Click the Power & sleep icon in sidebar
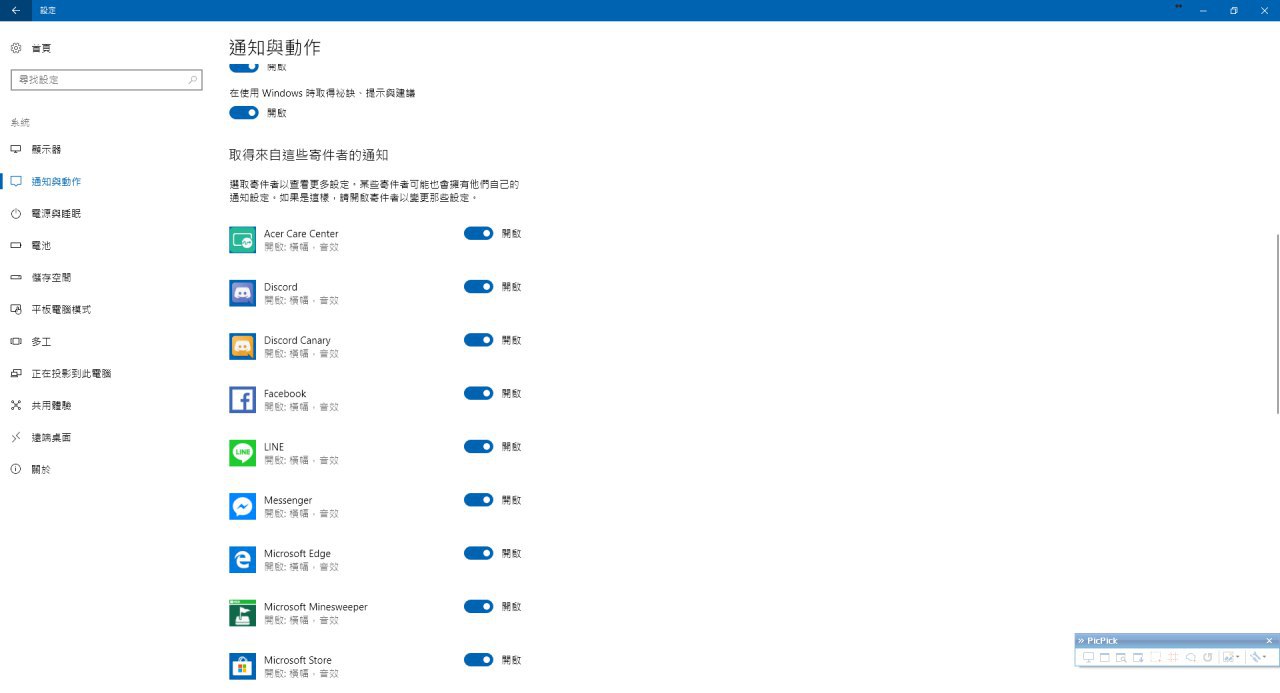 (x=16, y=213)
